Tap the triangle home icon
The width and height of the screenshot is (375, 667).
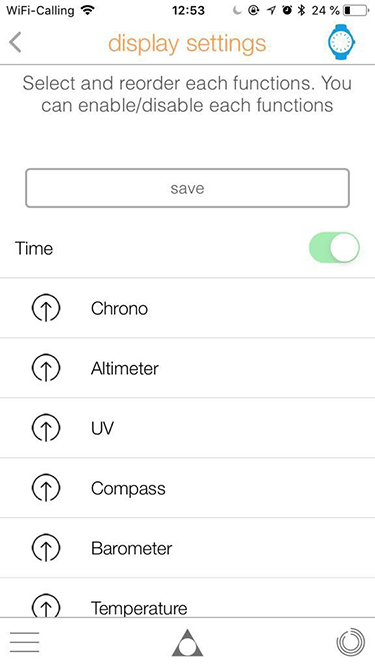(x=188, y=643)
